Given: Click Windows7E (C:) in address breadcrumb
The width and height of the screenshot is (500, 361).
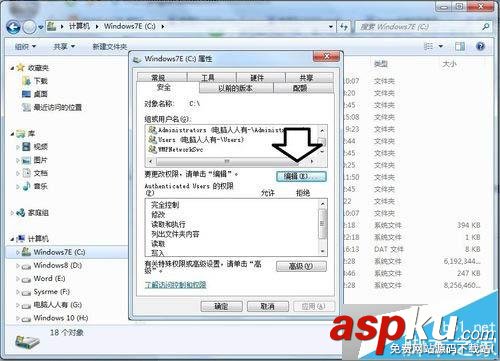Looking at the screenshot, I should coord(130,26).
